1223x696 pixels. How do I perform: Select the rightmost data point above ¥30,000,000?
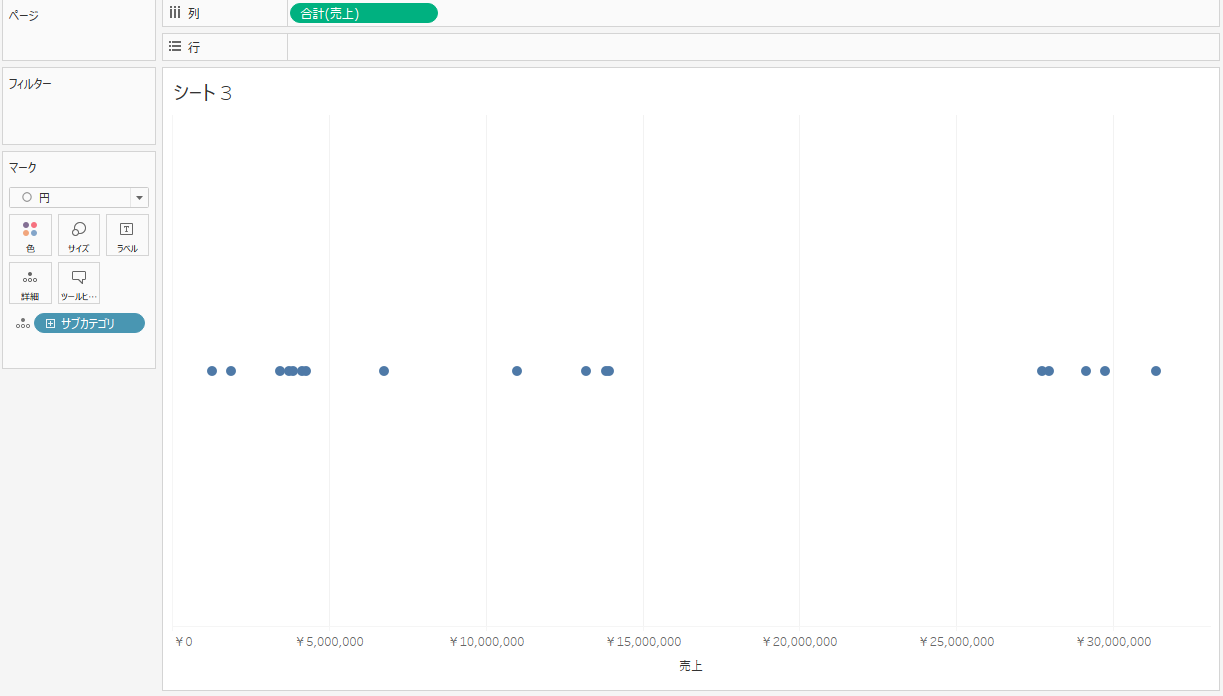point(1155,371)
